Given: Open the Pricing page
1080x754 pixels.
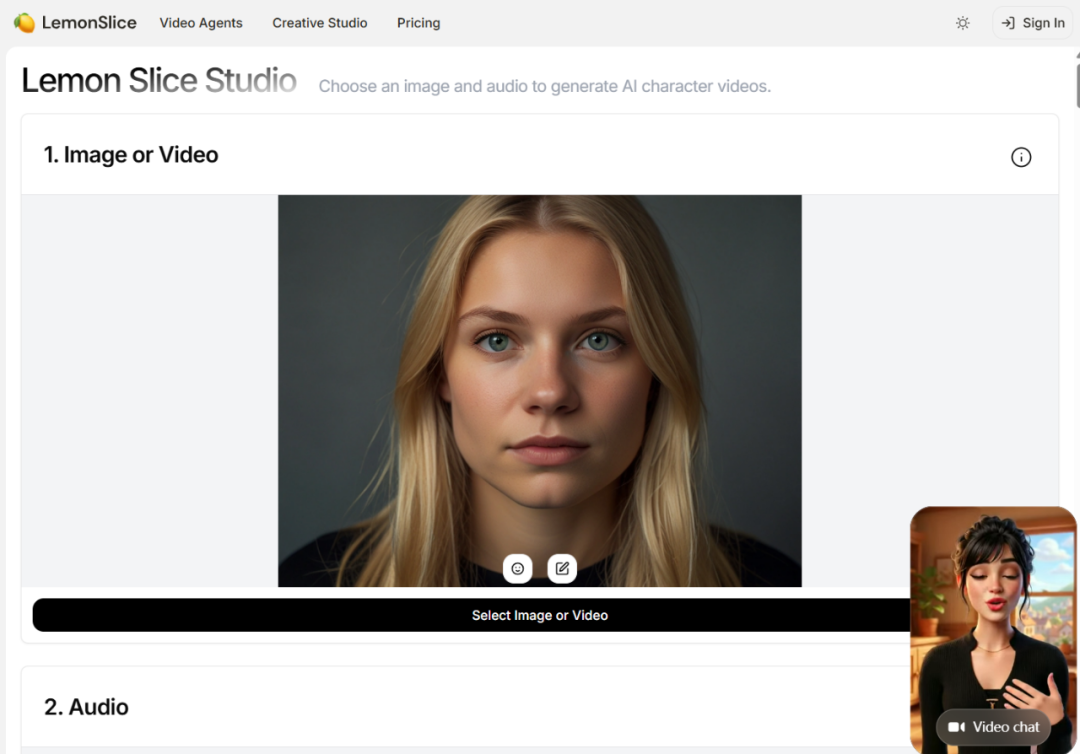Looking at the screenshot, I should click(418, 23).
